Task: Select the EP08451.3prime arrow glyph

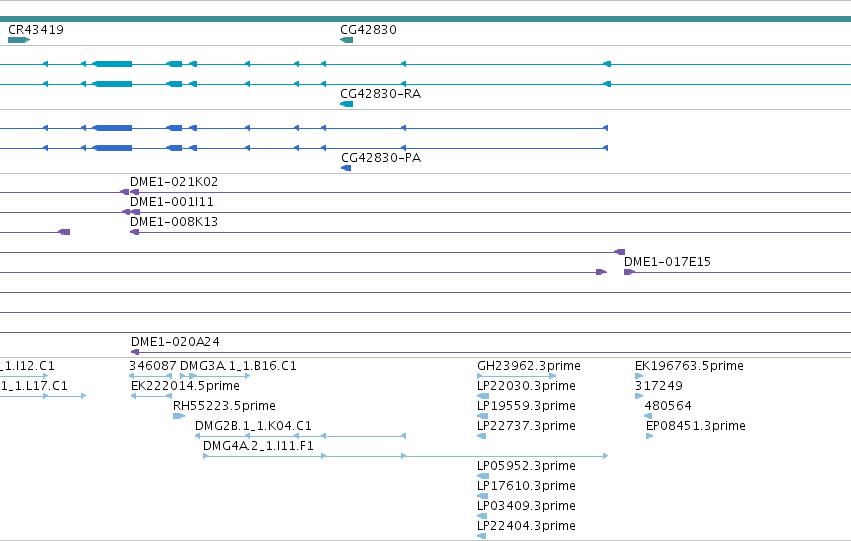Action: [649, 436]
